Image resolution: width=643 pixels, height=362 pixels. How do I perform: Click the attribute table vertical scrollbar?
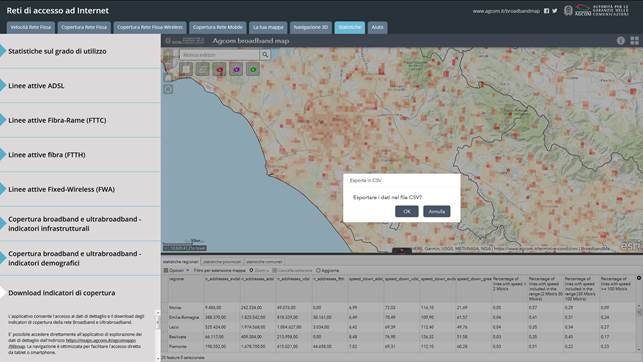639,327
